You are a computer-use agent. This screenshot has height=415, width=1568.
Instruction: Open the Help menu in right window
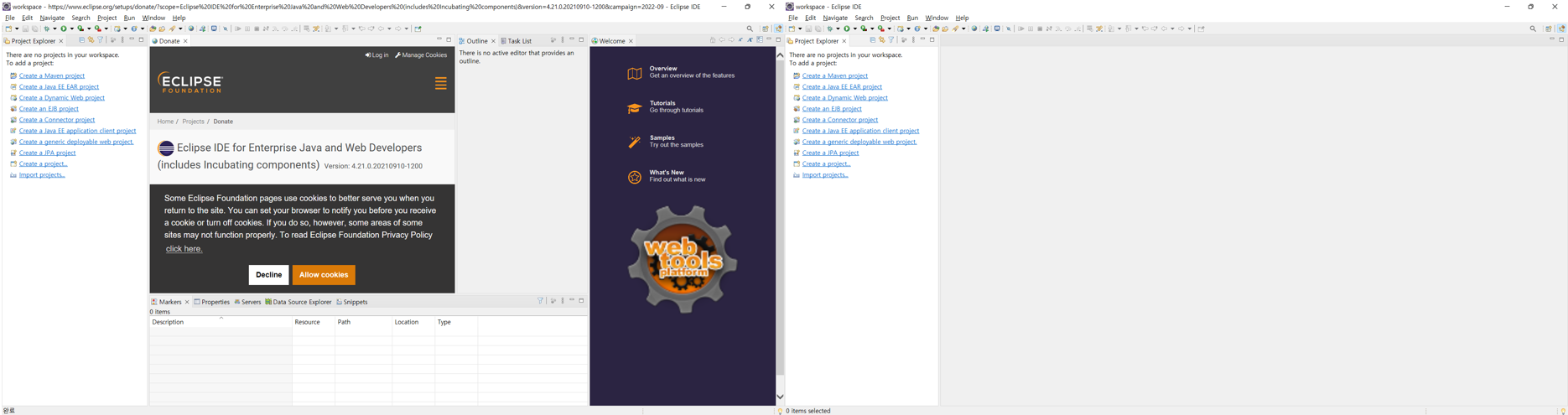pyautogui.click(x=962, y=18)
